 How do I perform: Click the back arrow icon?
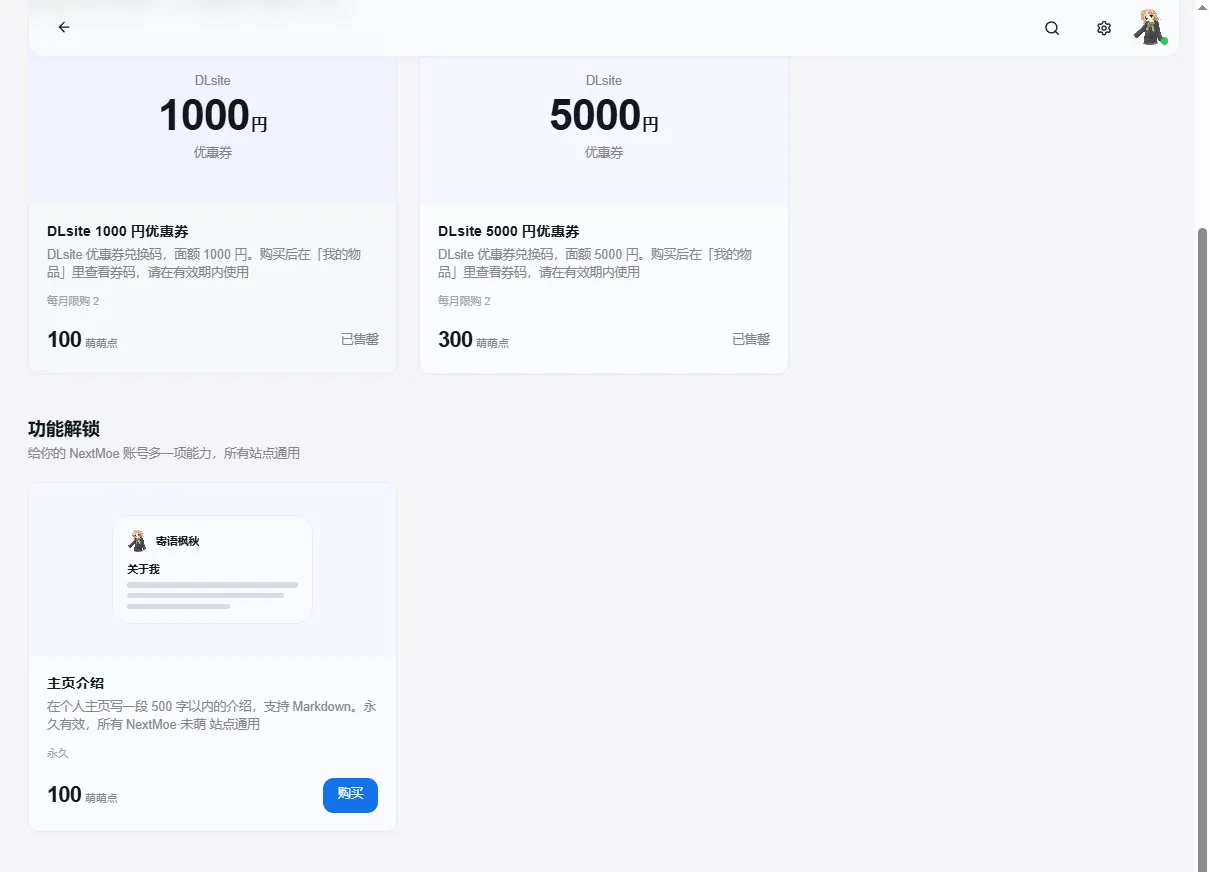(64, 28)
